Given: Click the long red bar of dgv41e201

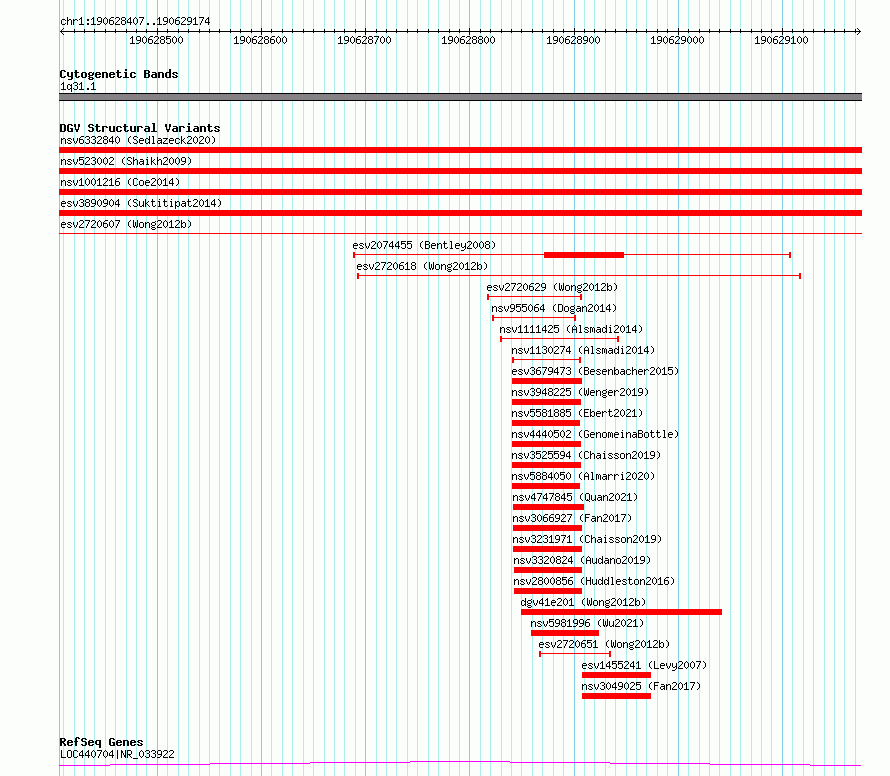Looking at the screenshot, I should 621,612.
